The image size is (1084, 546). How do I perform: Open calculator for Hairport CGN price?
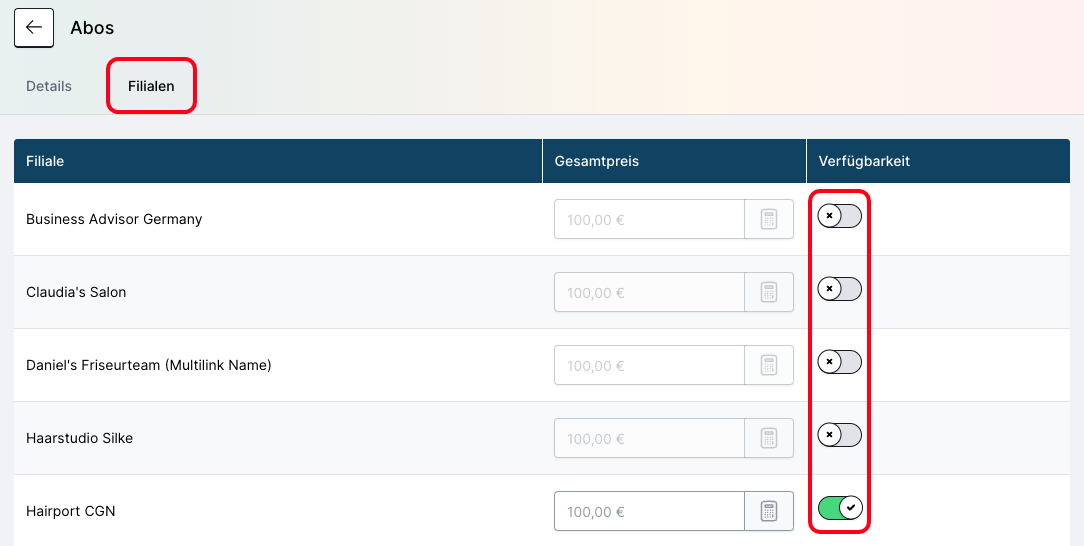tap(769, 511)
